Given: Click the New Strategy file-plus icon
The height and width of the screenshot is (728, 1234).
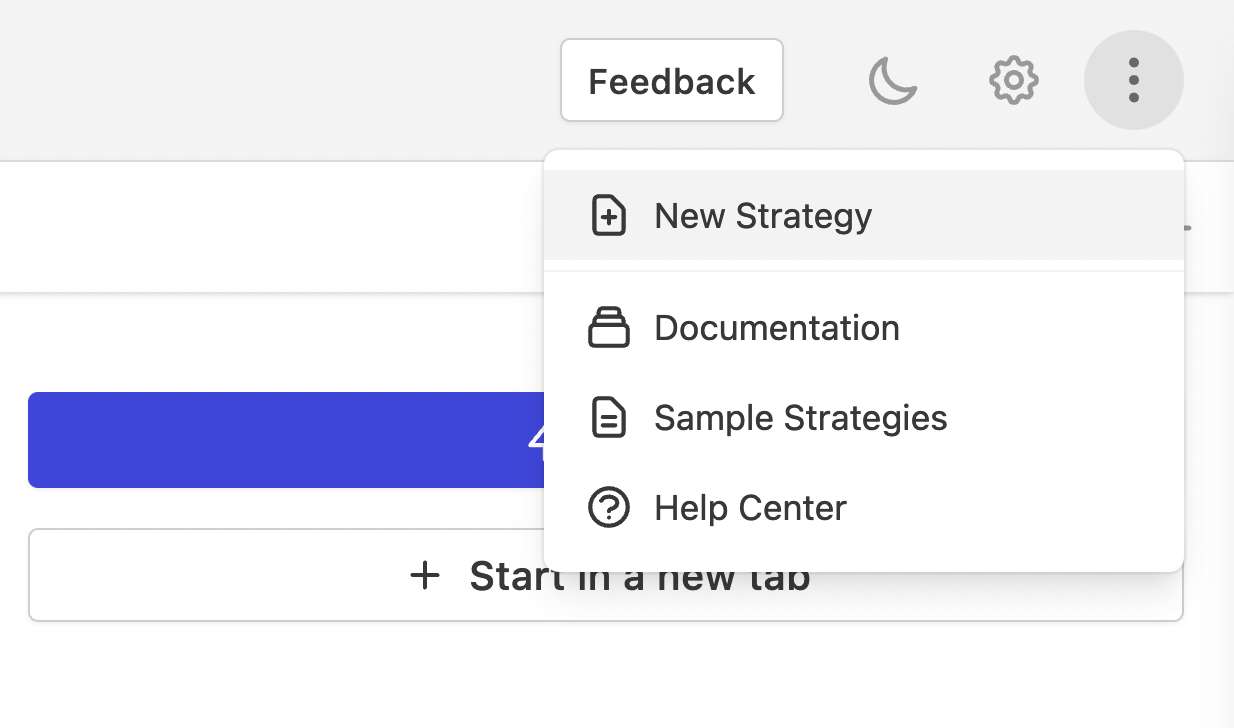Looking at the screenshot, I should [609, 216].
